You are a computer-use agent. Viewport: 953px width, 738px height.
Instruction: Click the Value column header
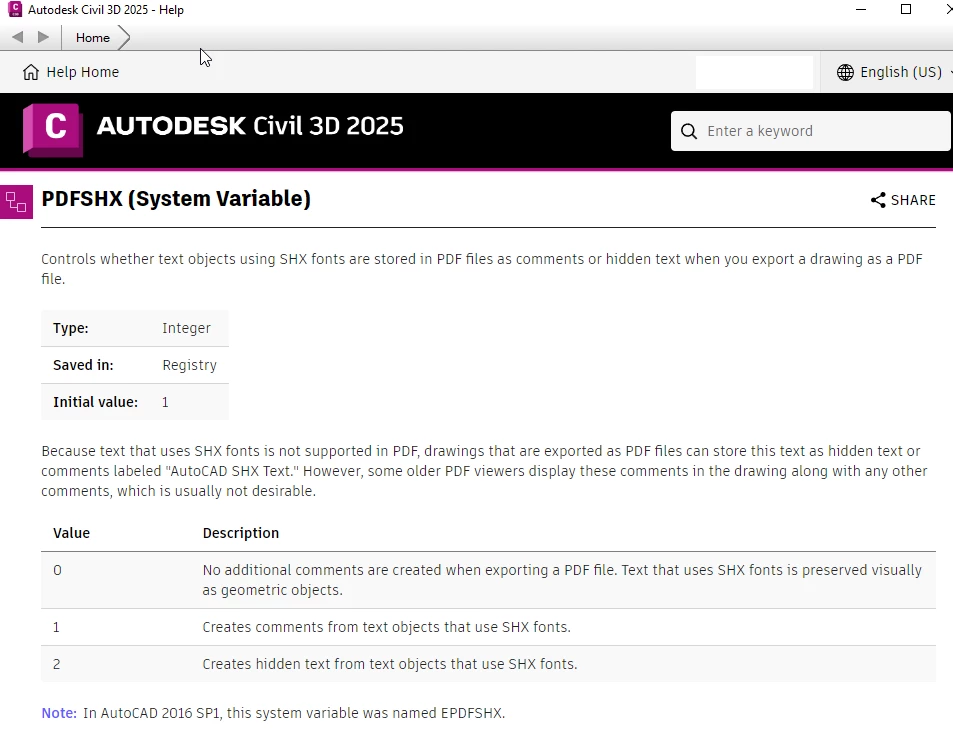[x=72, y=533]
